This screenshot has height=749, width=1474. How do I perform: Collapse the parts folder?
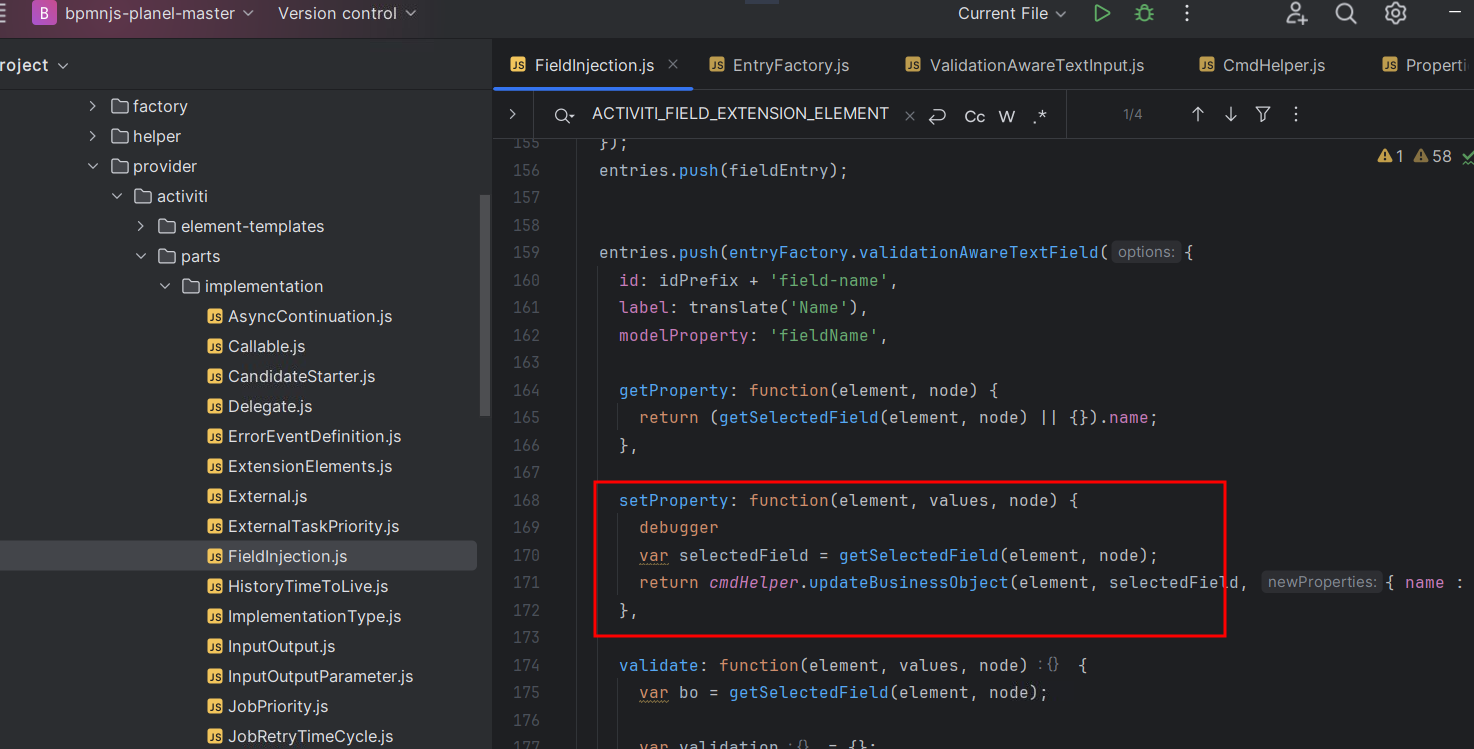pos(141,256)
